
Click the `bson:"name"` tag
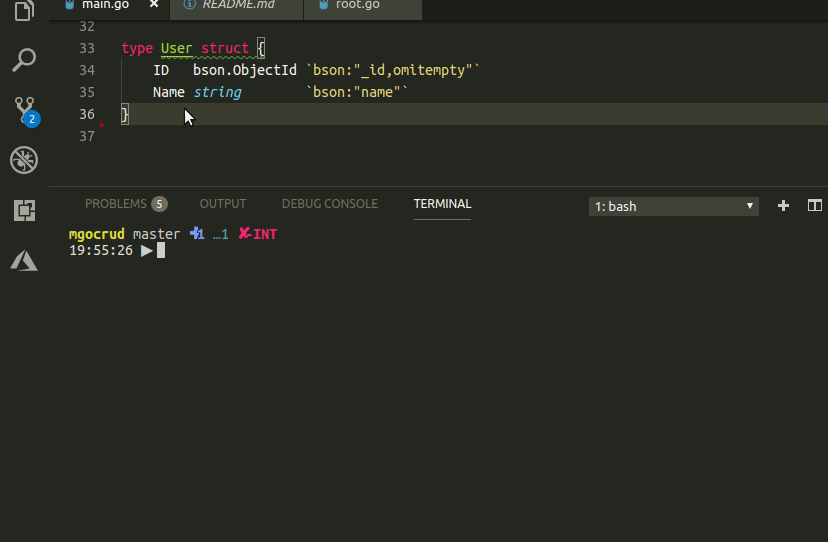tap(356, 92)
